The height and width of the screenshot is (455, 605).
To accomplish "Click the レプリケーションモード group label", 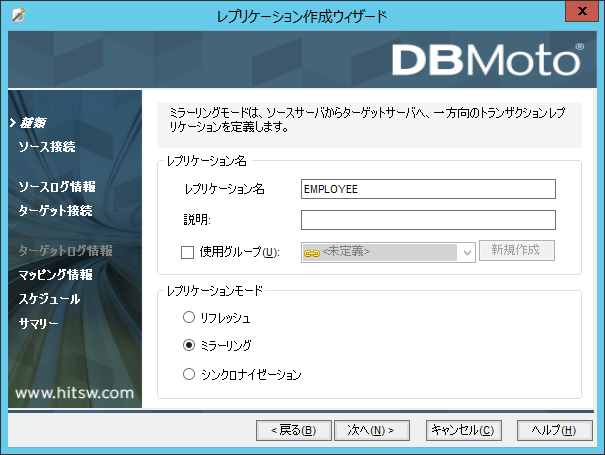I will (x=215, y=290).
